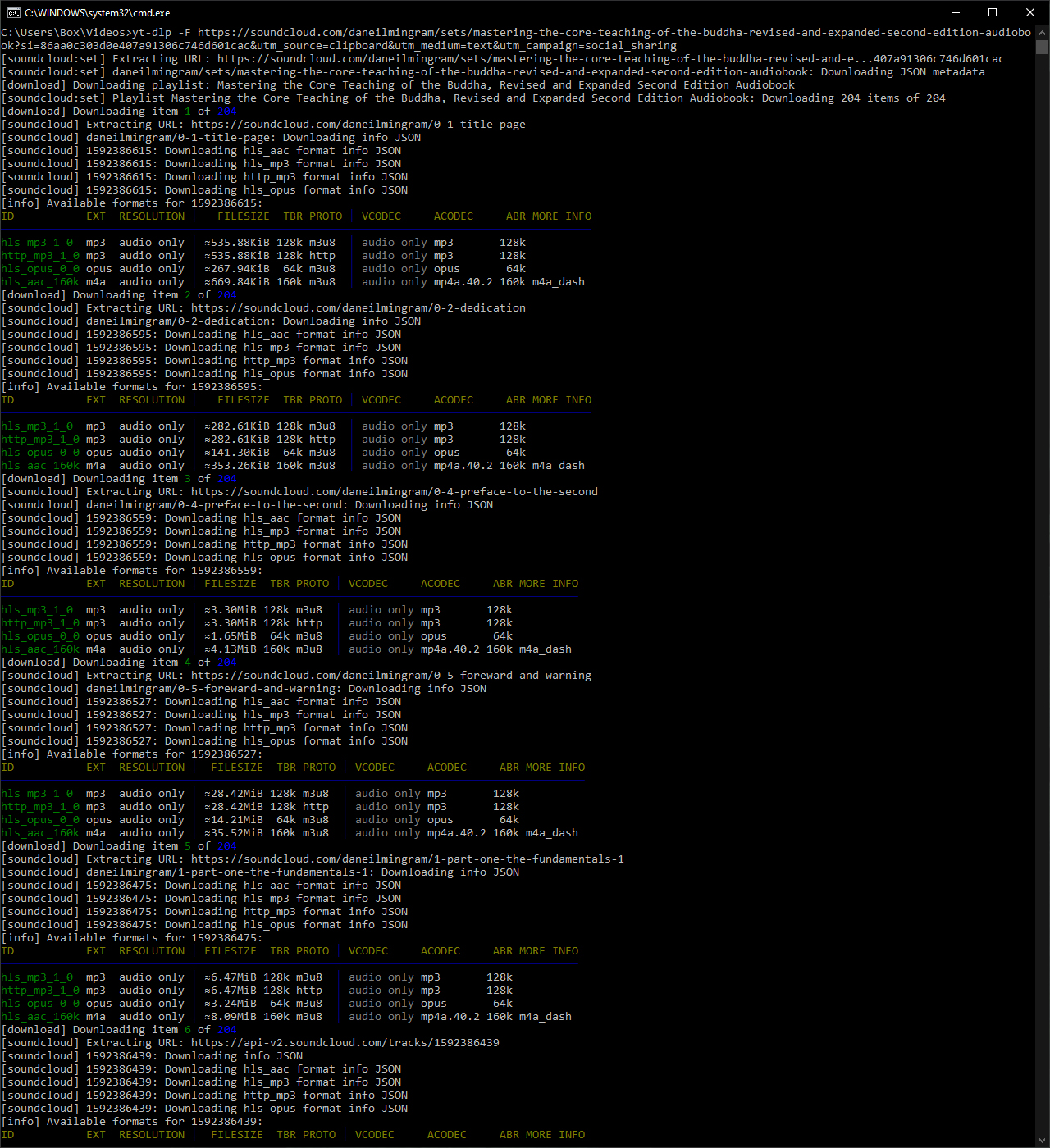Click the api-v2.soundcloud.com/tracks/1592386439 URL
1050x1148 pixels.
(345, 1043)
